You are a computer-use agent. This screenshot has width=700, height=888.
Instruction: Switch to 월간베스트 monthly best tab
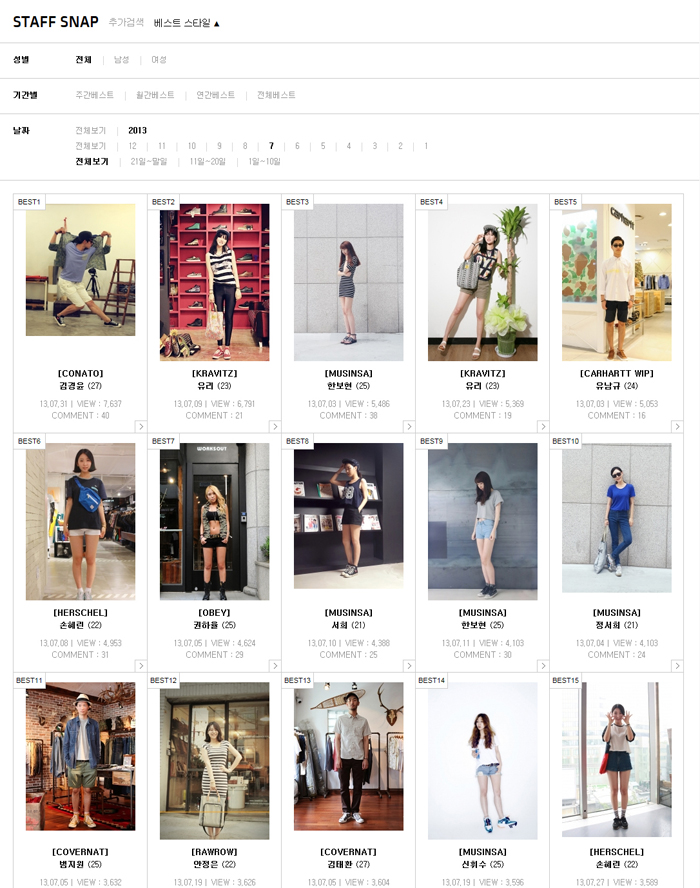point(155,95)
